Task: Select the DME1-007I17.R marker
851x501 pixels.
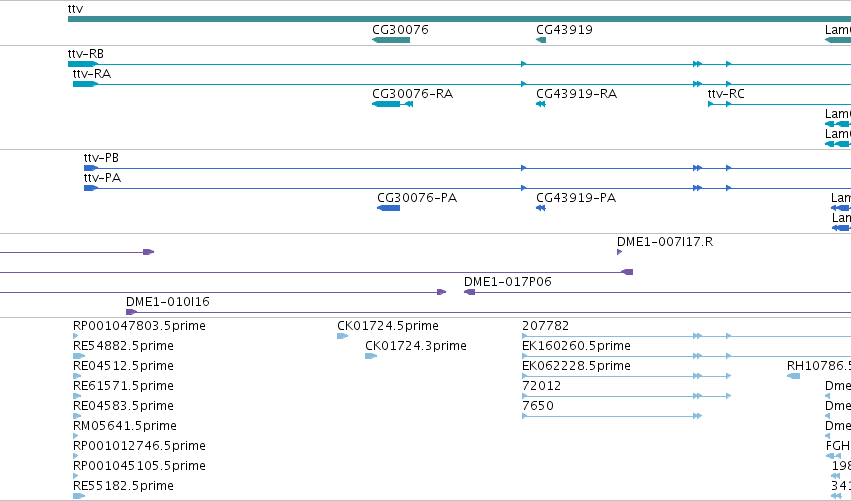Action: click(619, 252)
